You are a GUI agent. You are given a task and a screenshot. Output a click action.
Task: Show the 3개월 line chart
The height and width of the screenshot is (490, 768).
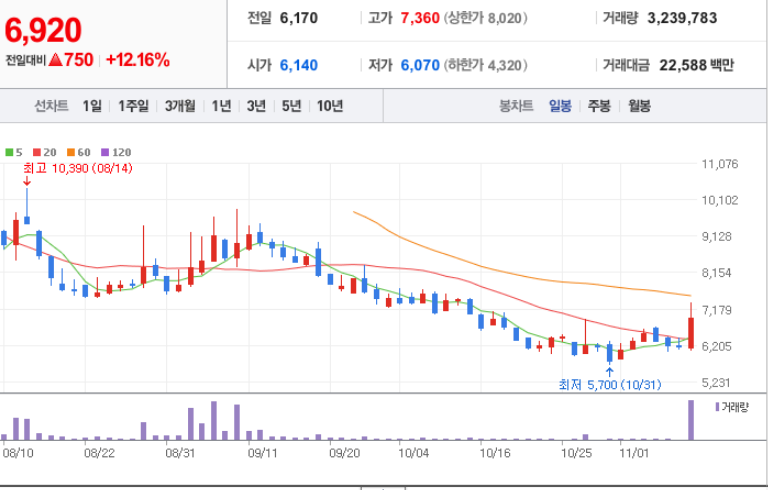(180, 106)
